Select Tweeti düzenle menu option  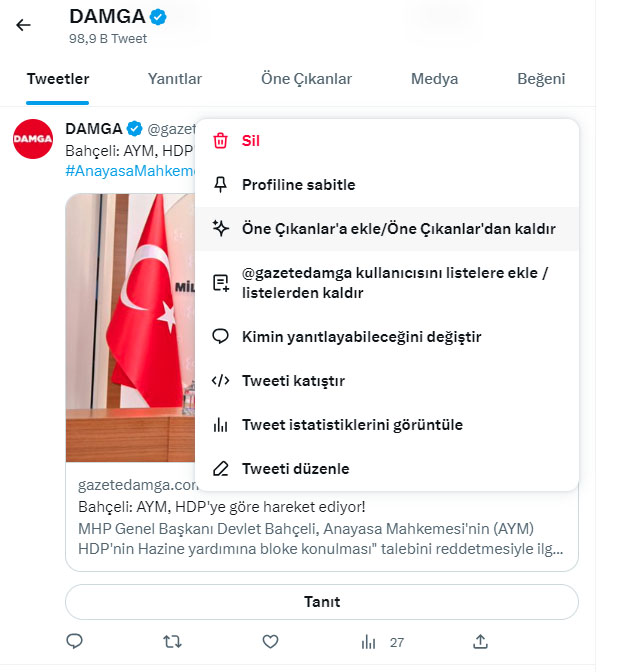pos(295,469)
